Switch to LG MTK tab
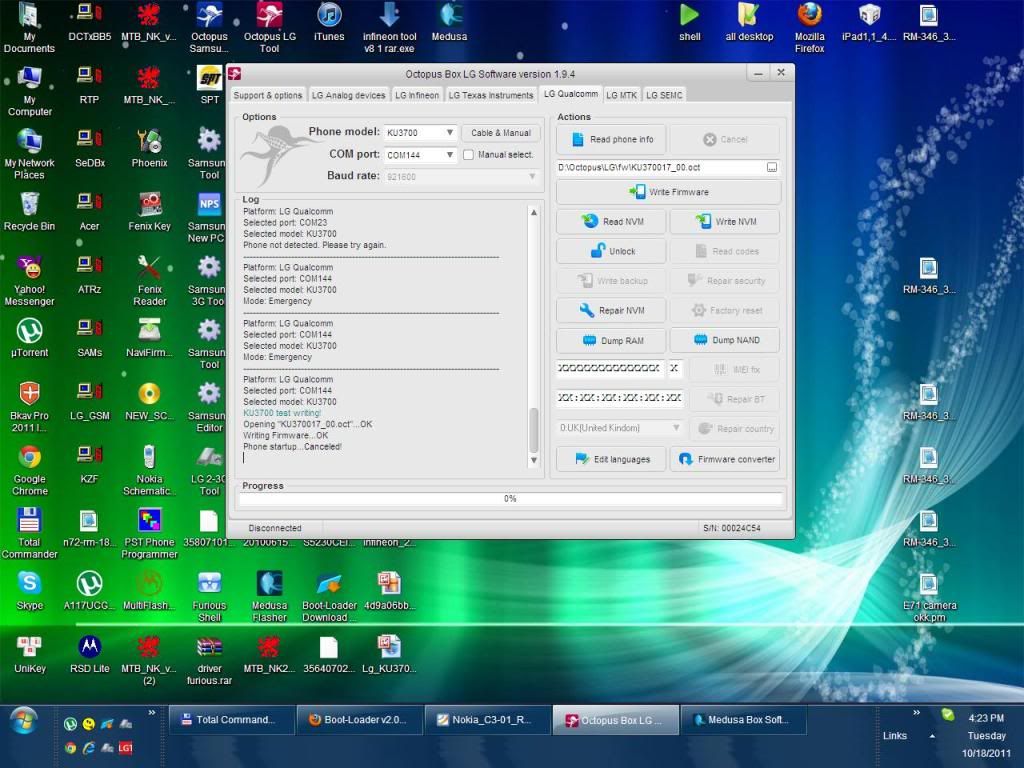The width and height of the screenshot is (1024, 768). point(621,95)
